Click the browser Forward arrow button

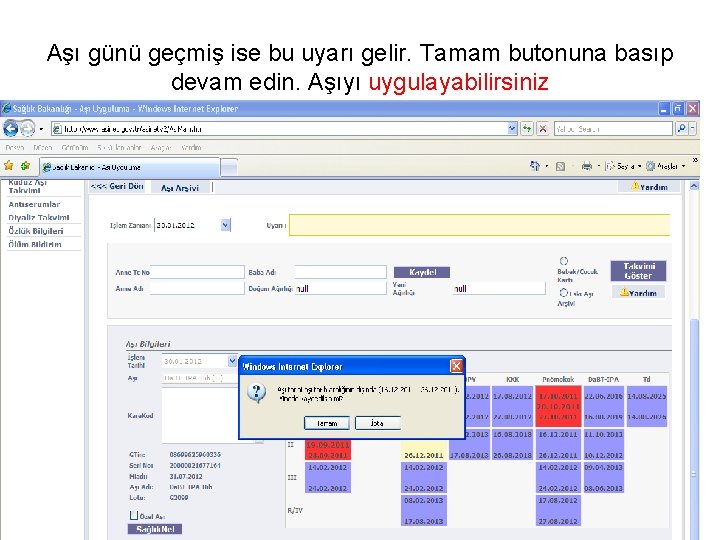[x=28, y=128]
